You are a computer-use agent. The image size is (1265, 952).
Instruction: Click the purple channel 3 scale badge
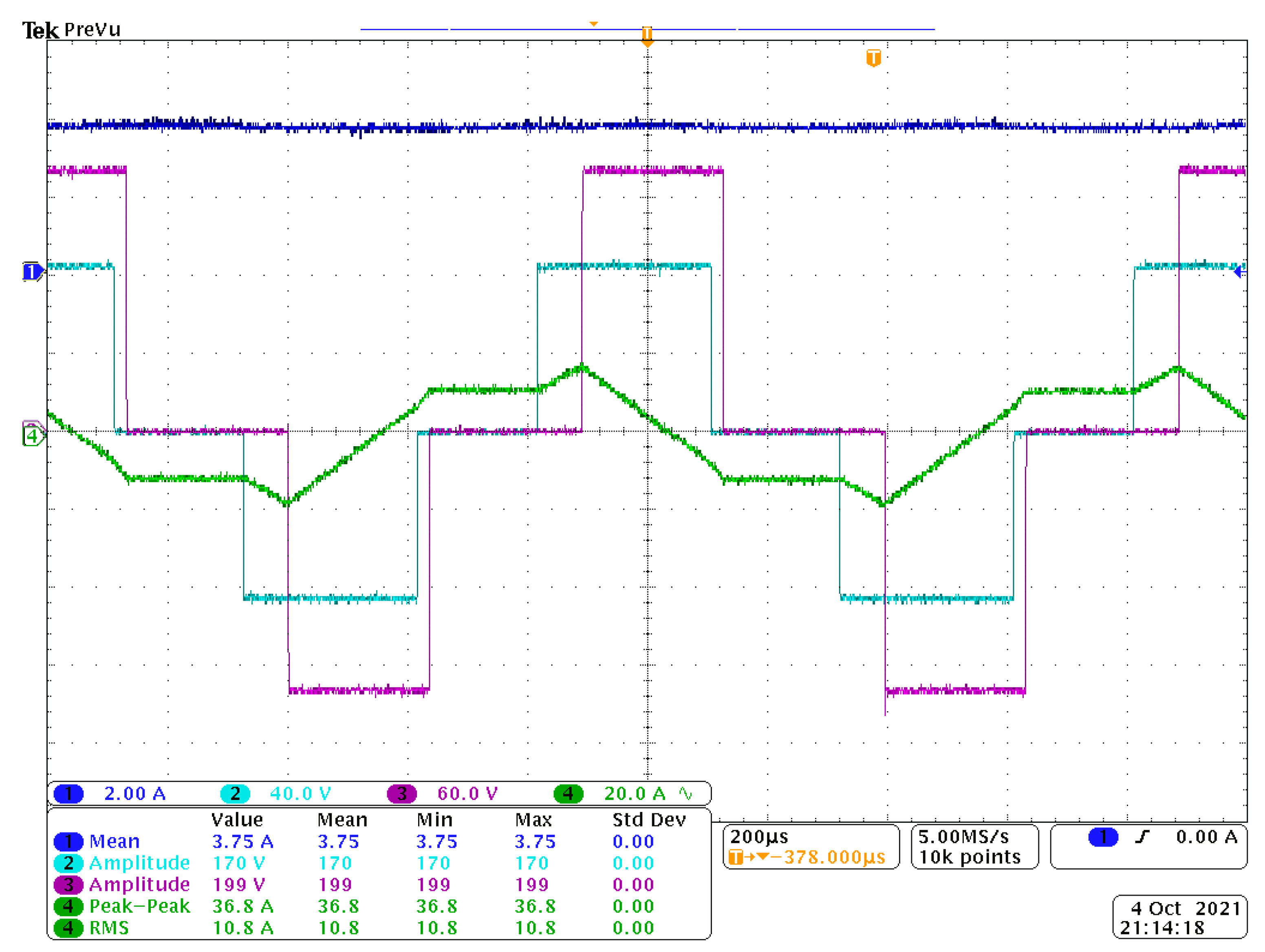pos(401,793)
